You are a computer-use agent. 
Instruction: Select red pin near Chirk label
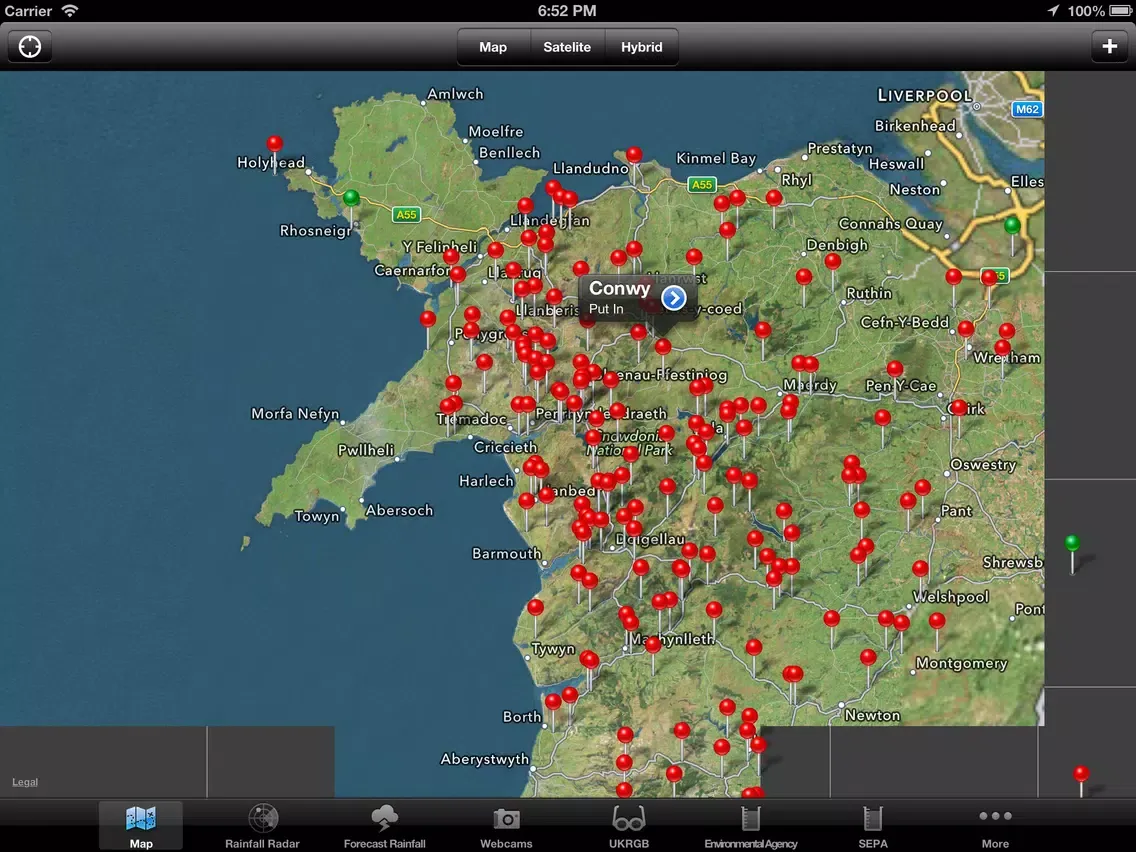959,407
